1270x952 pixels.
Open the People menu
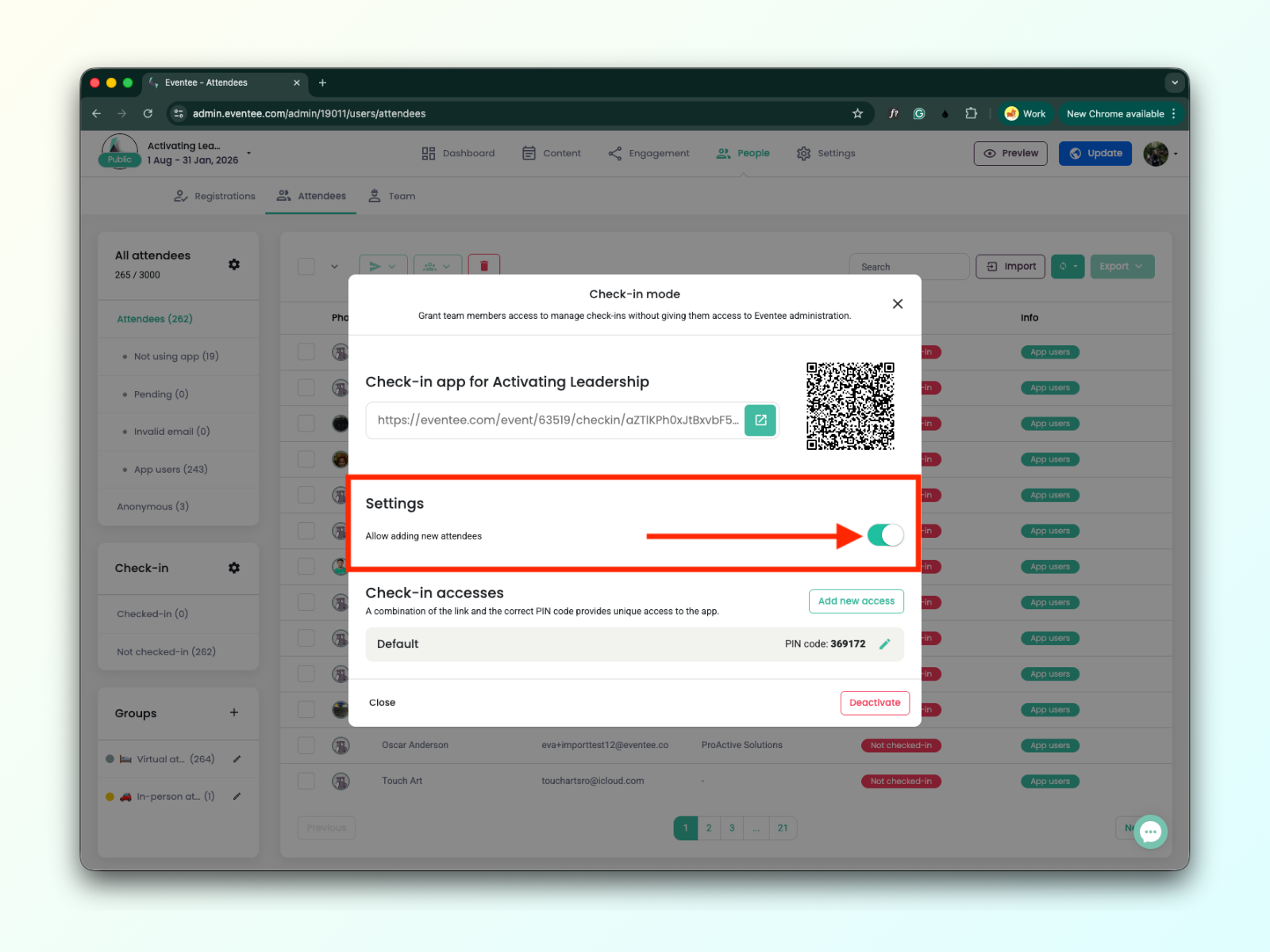pos(743,154)
